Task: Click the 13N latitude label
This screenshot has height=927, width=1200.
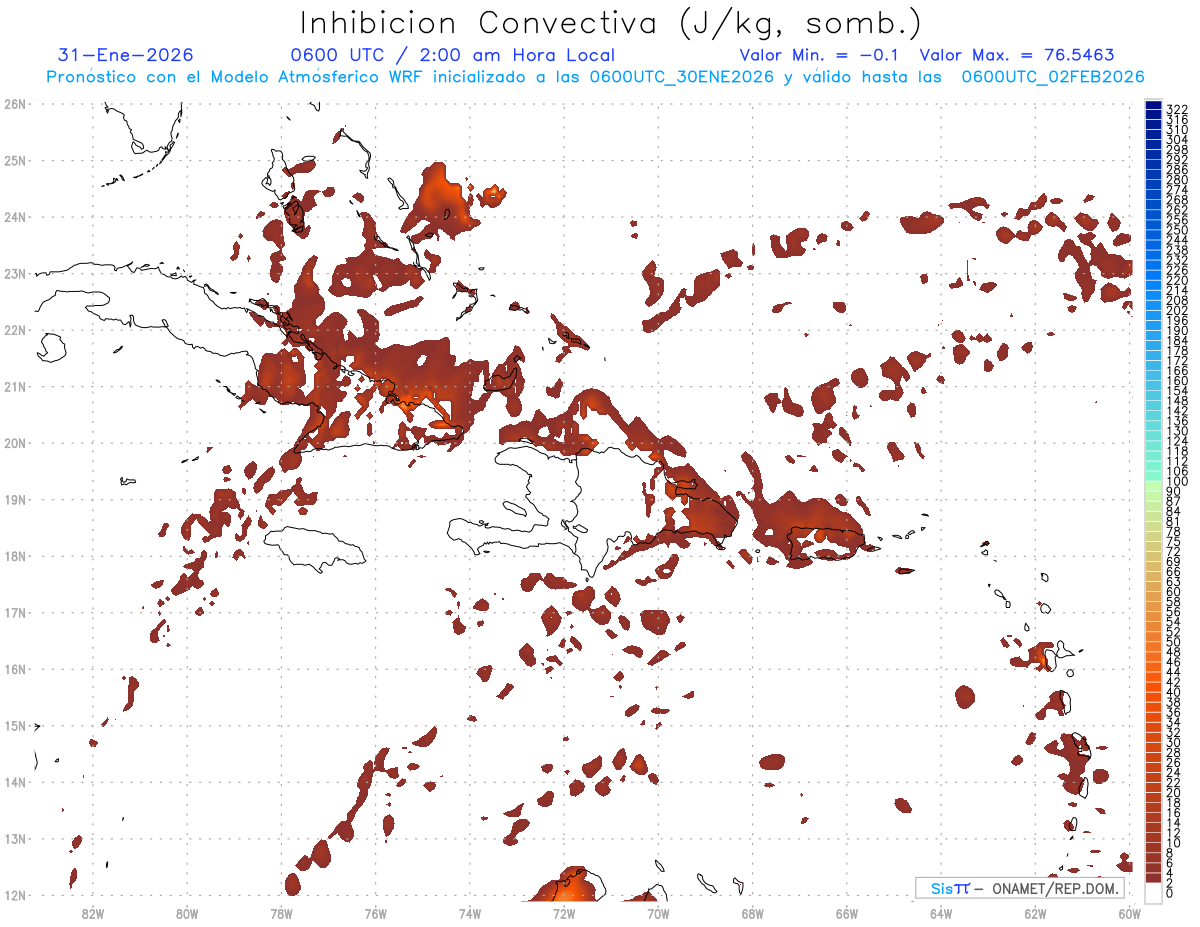Action: [x=14, y=838]
